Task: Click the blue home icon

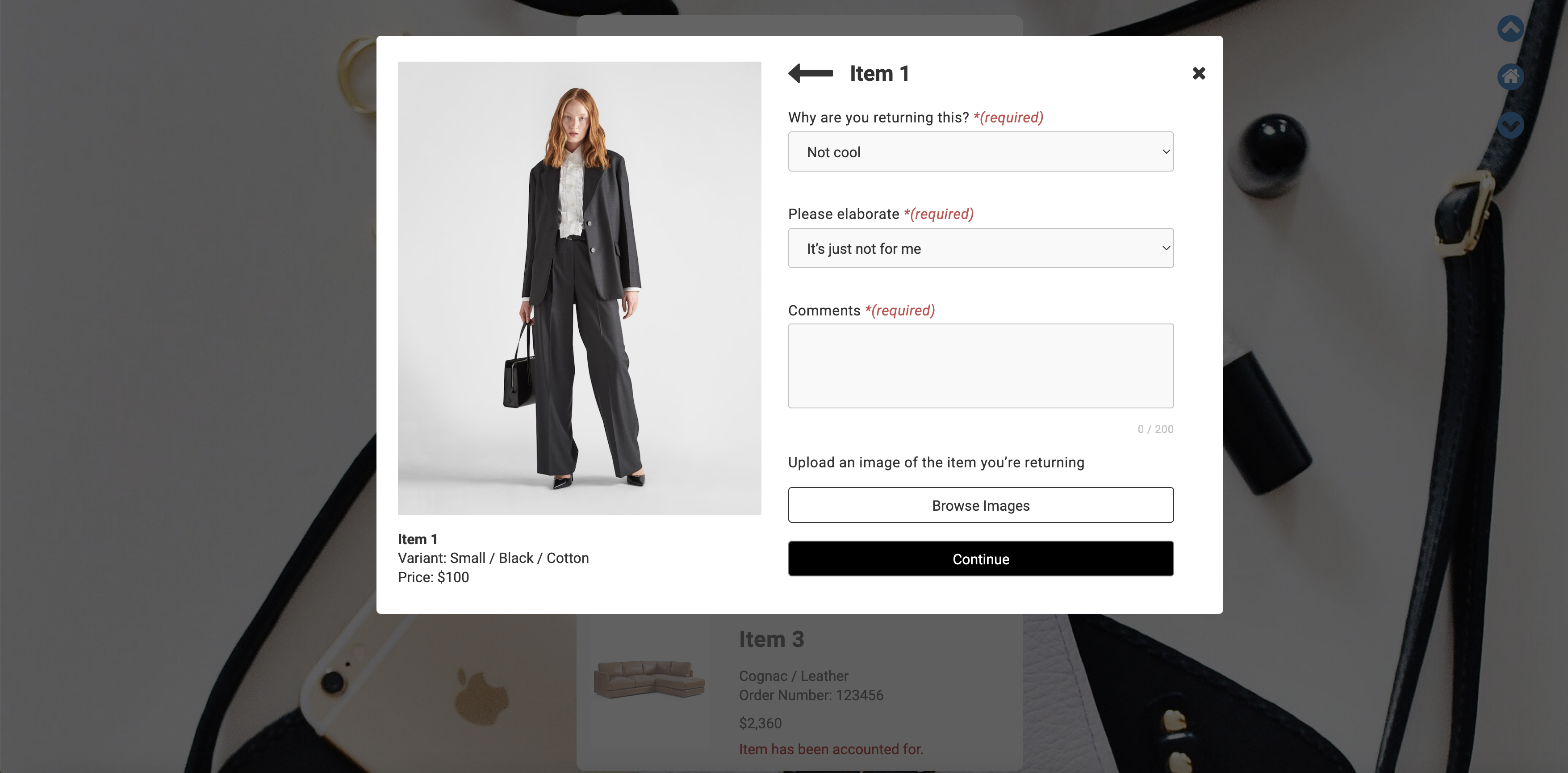Action: (x=1510, y=77)
